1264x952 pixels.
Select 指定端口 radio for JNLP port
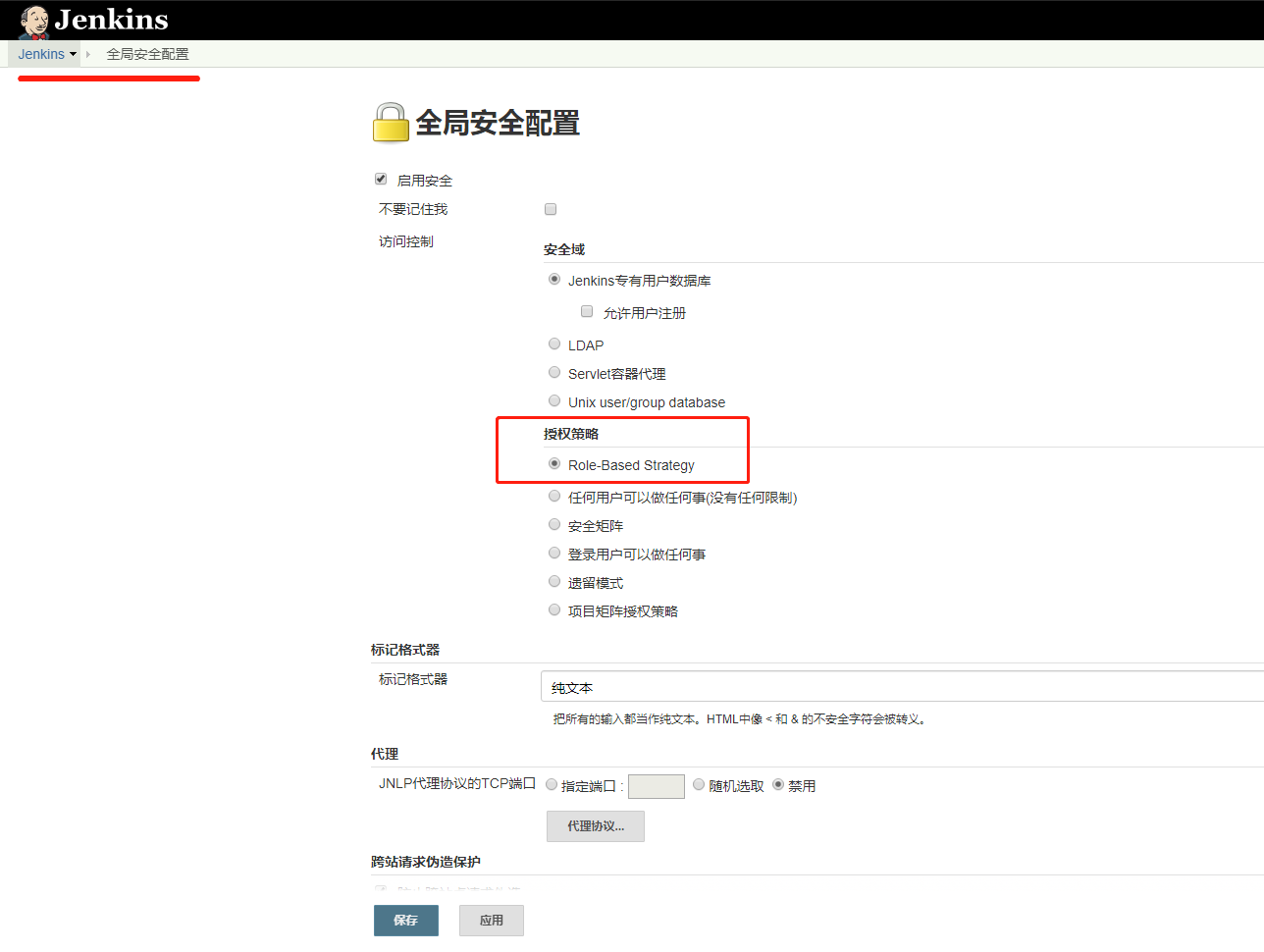[552, 784]
